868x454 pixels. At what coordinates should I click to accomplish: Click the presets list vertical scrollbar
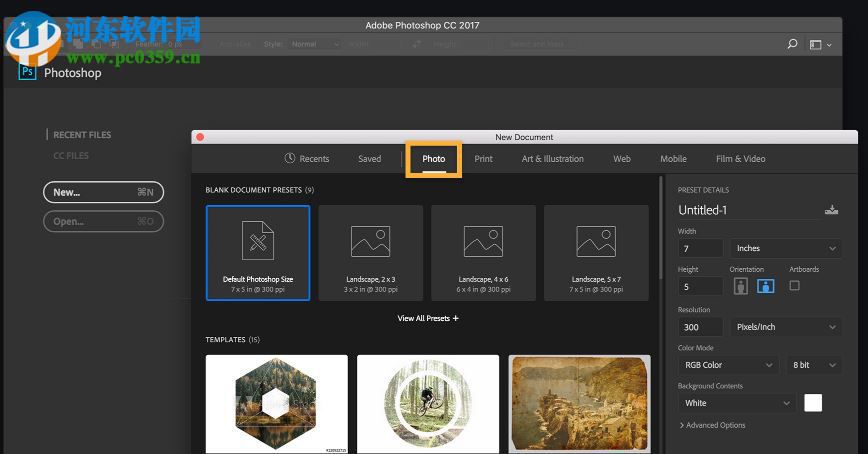[660, 228]
